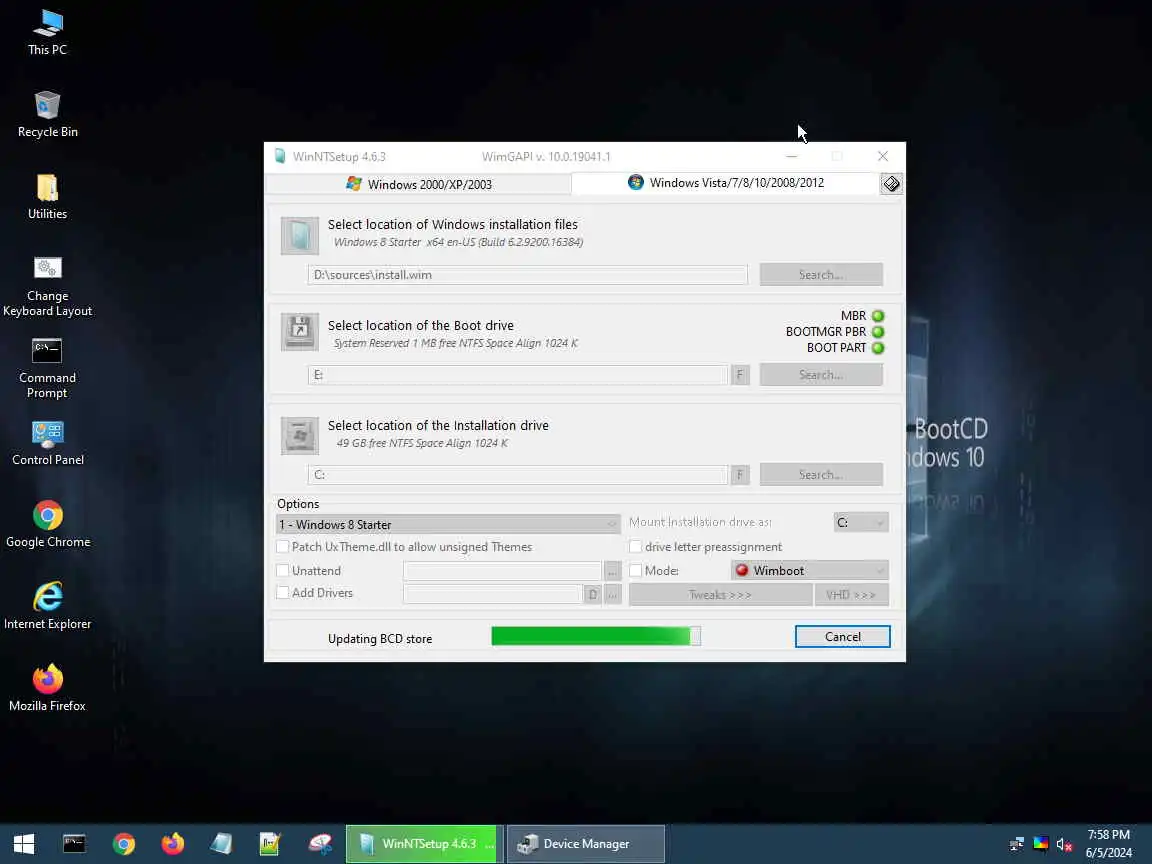Open the Utilities folder icon
Image resolution: width=1152 pixels, height=864 pixels.
click(x=48, y=197)
